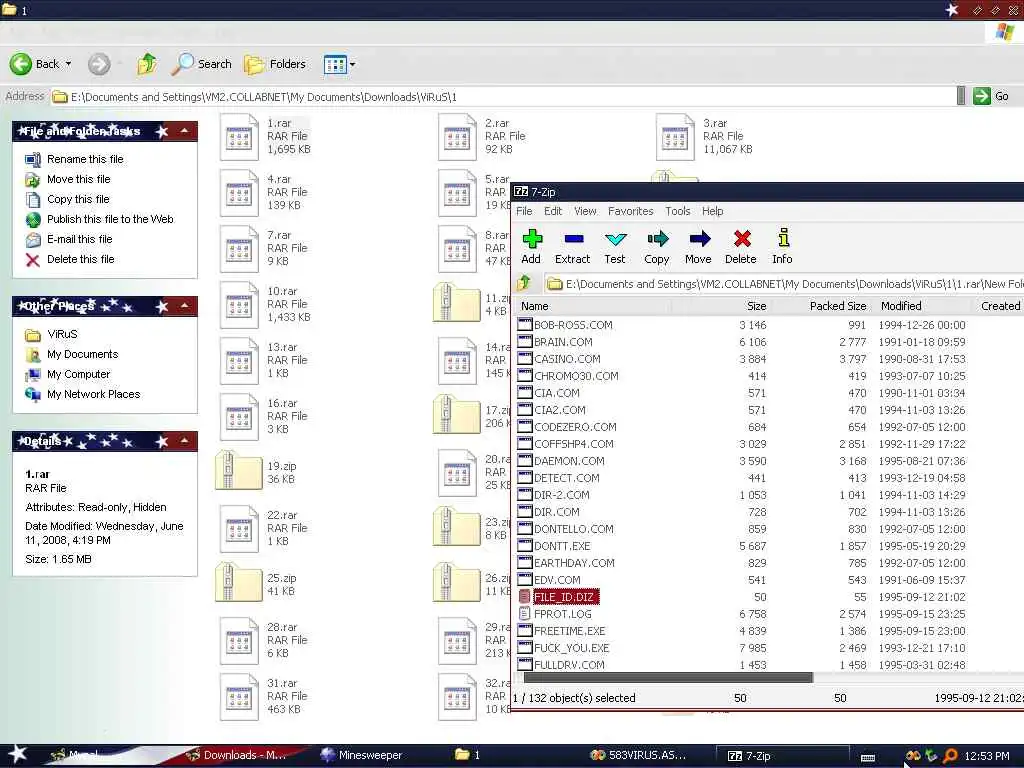Click Publish this file to the Web
The height and width of the screenshot is (768, 1024).
click(110, 219)
